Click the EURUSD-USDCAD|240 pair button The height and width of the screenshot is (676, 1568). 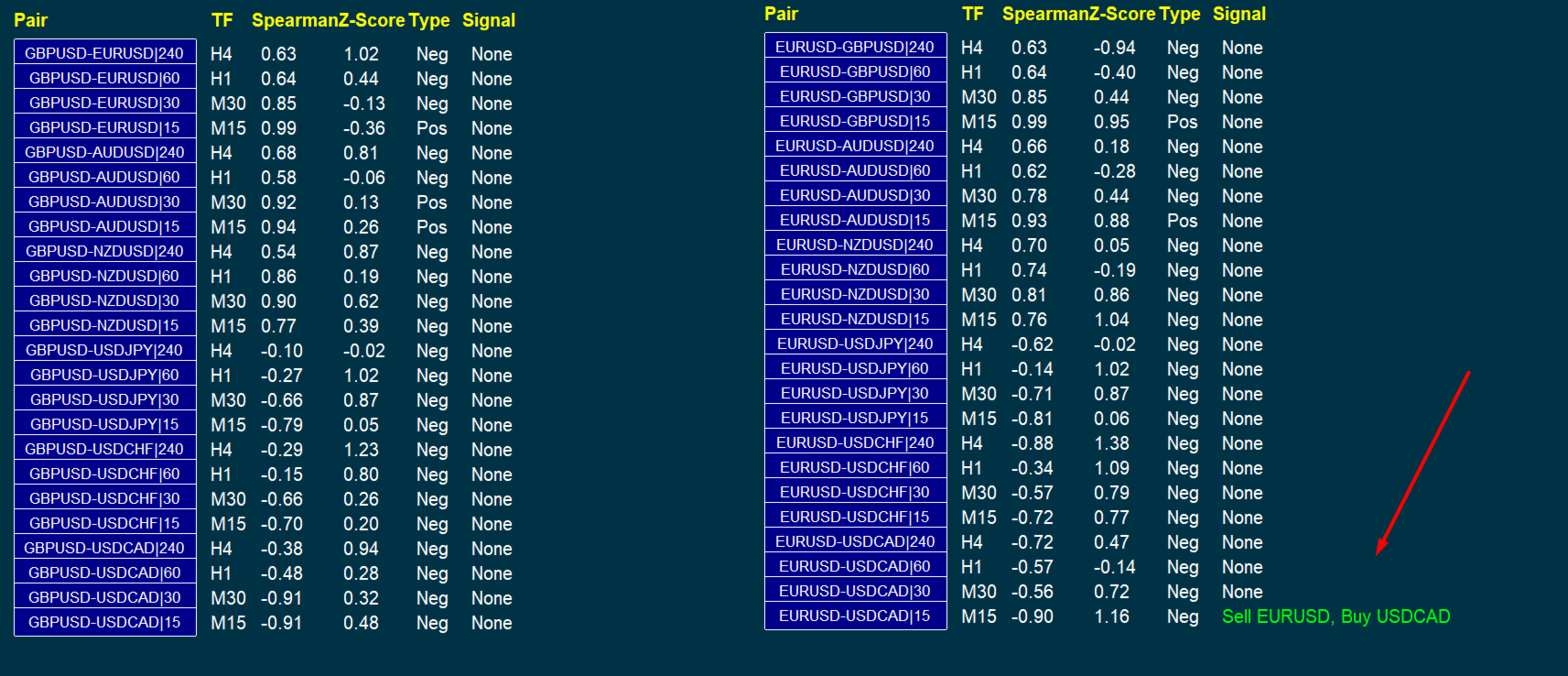point(855,541)
